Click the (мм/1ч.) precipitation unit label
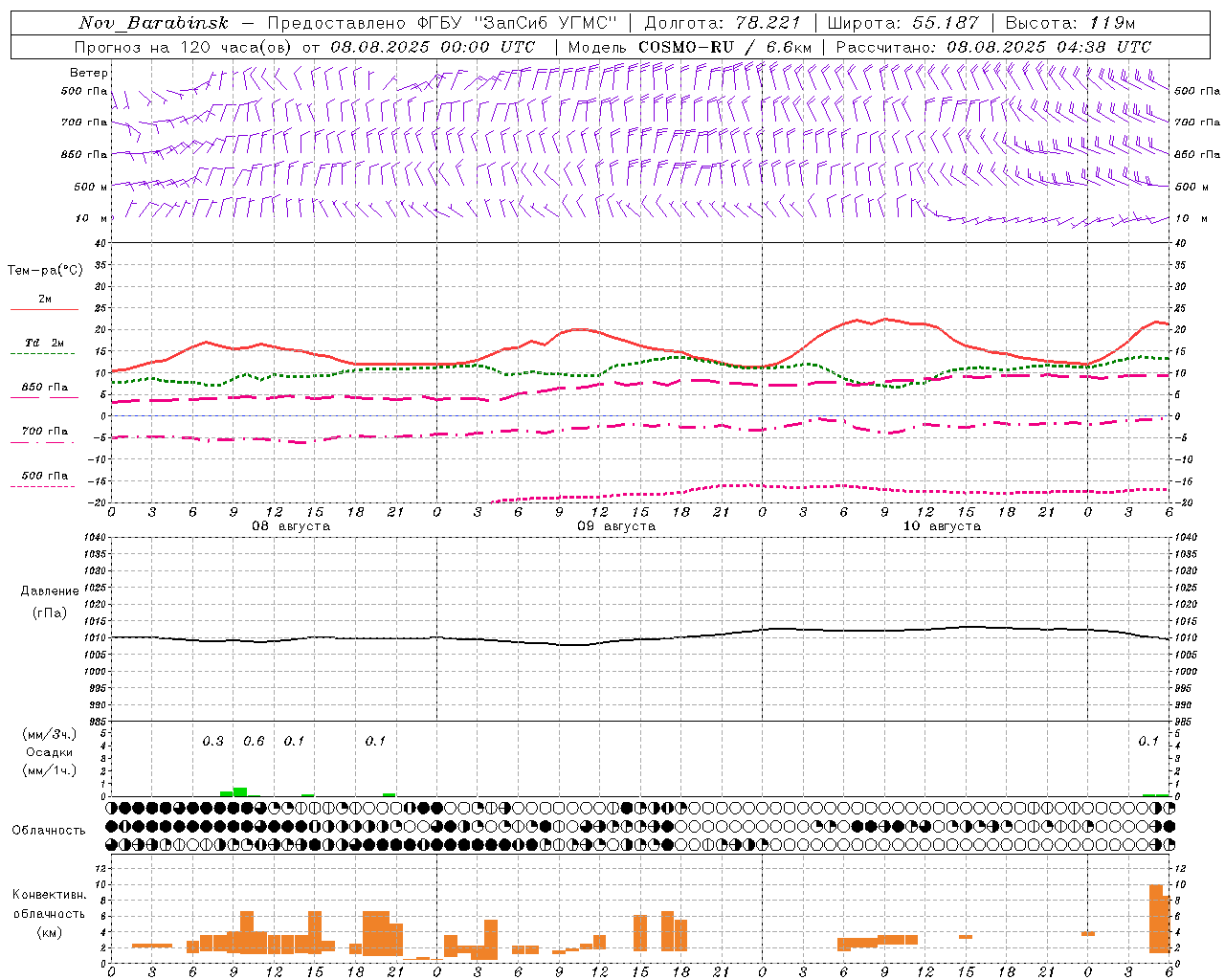 [50, 770]
